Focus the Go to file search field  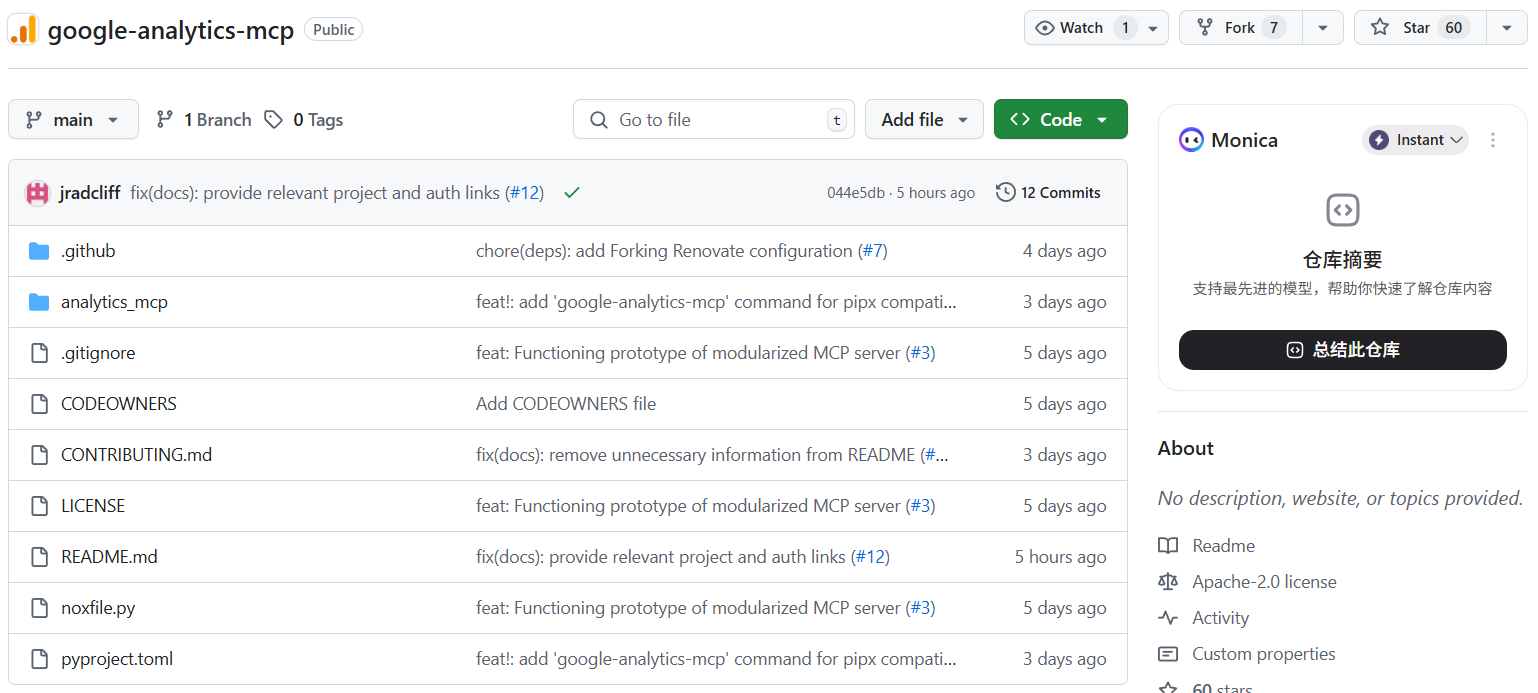(714, 120)
